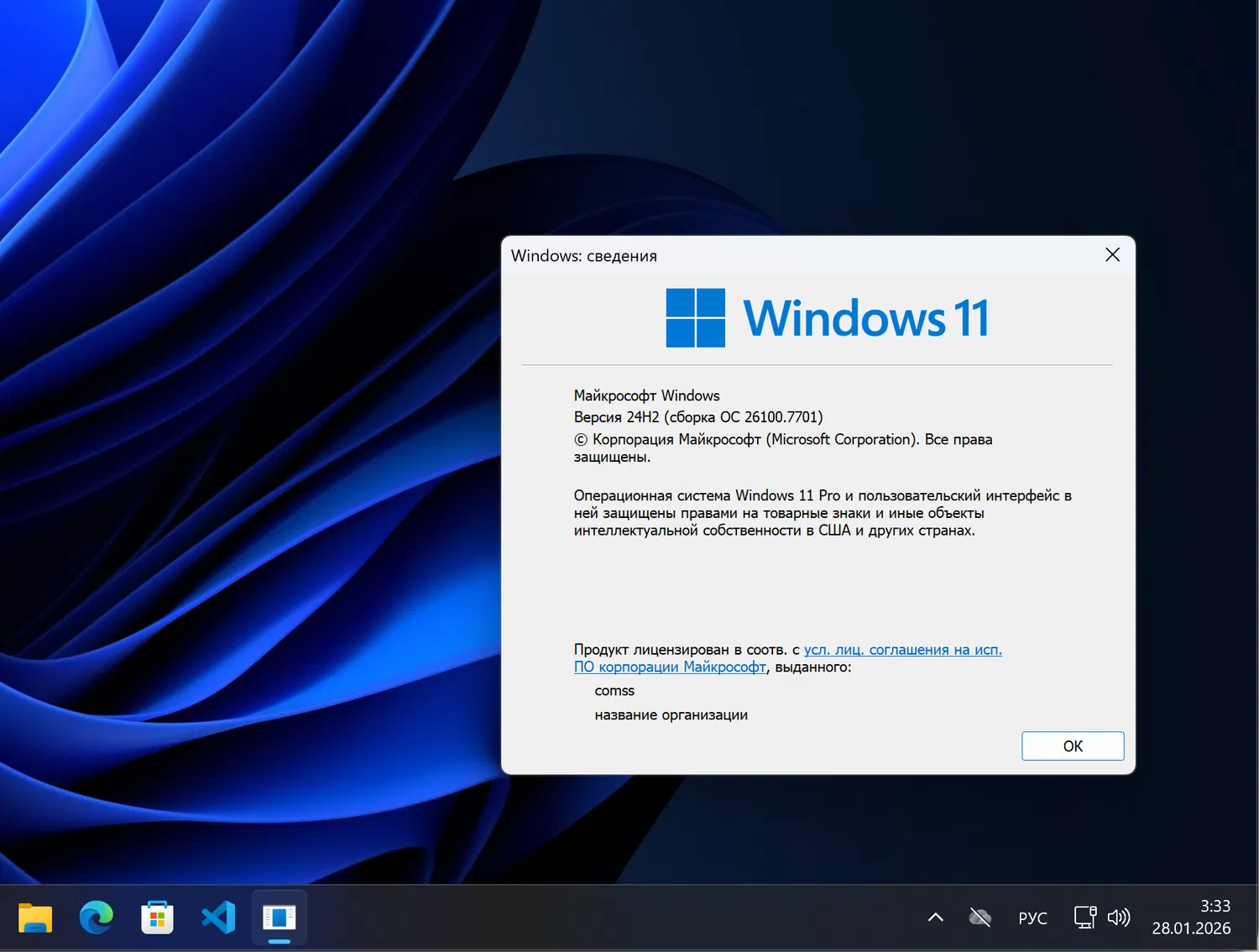Click the ПО корпорации Майкрософт link
The width and height of the screenshot is (1259, 952).
669,667
